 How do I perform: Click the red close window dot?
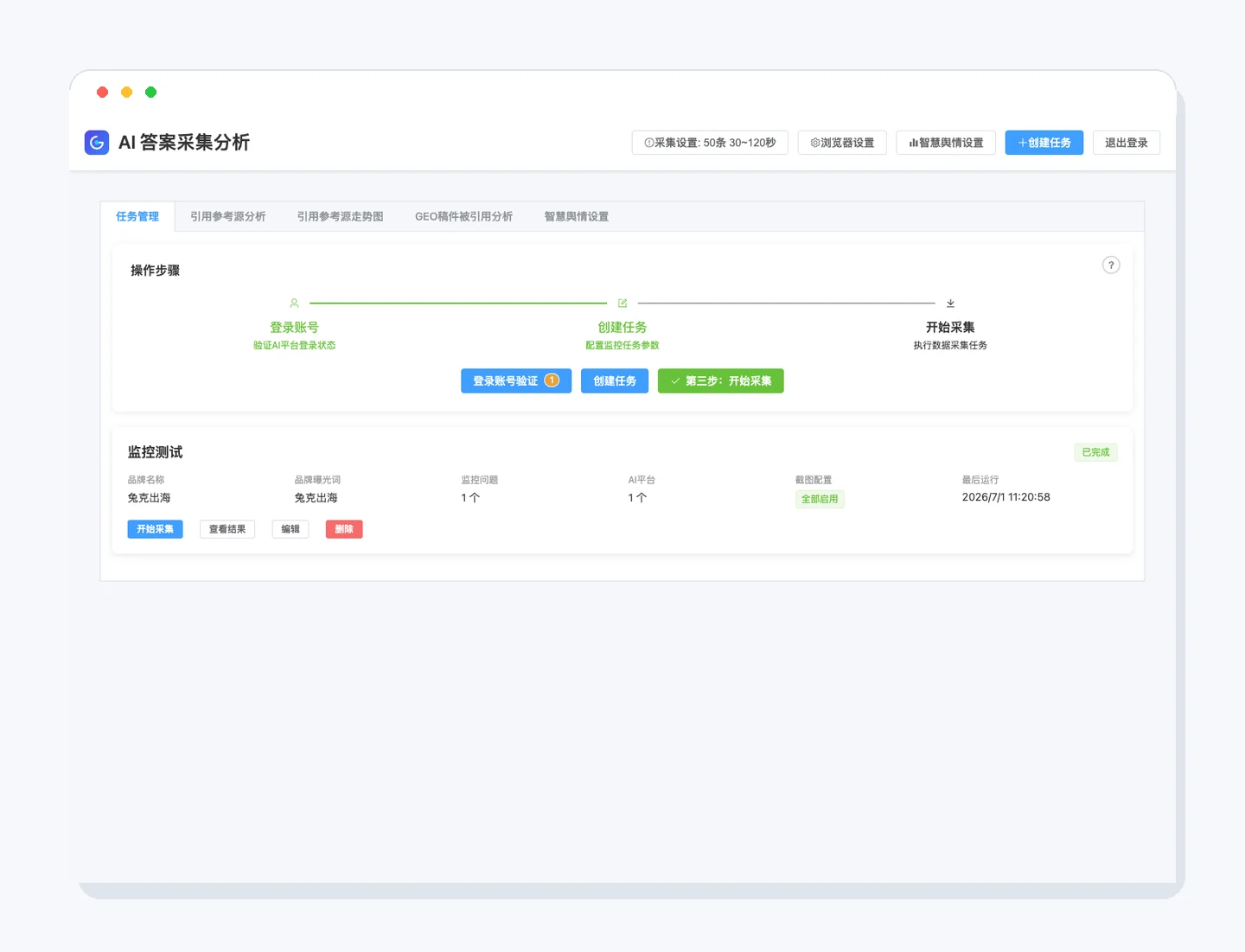pos(102,92)
